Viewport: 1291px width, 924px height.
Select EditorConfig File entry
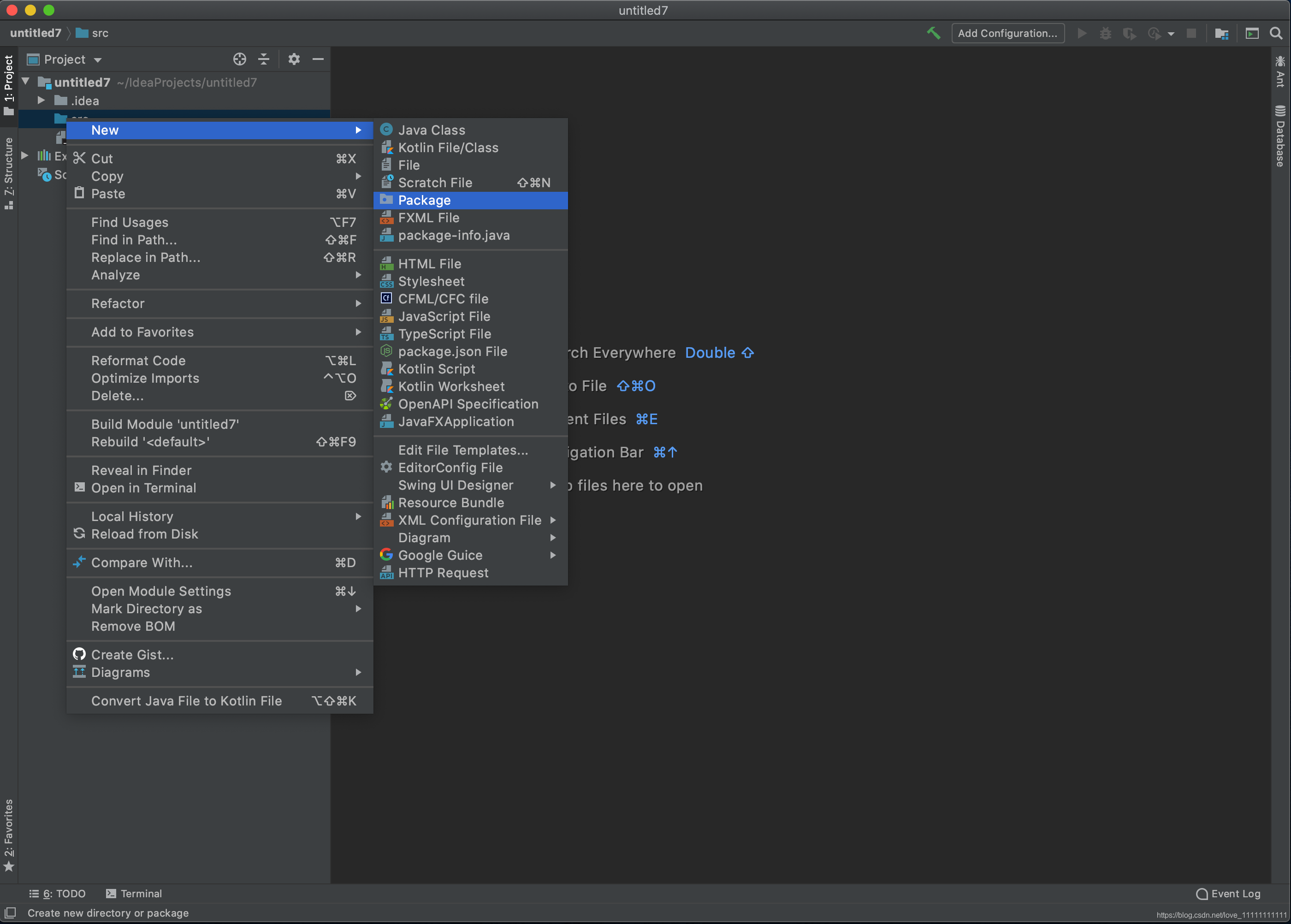(x=470, y=468)
